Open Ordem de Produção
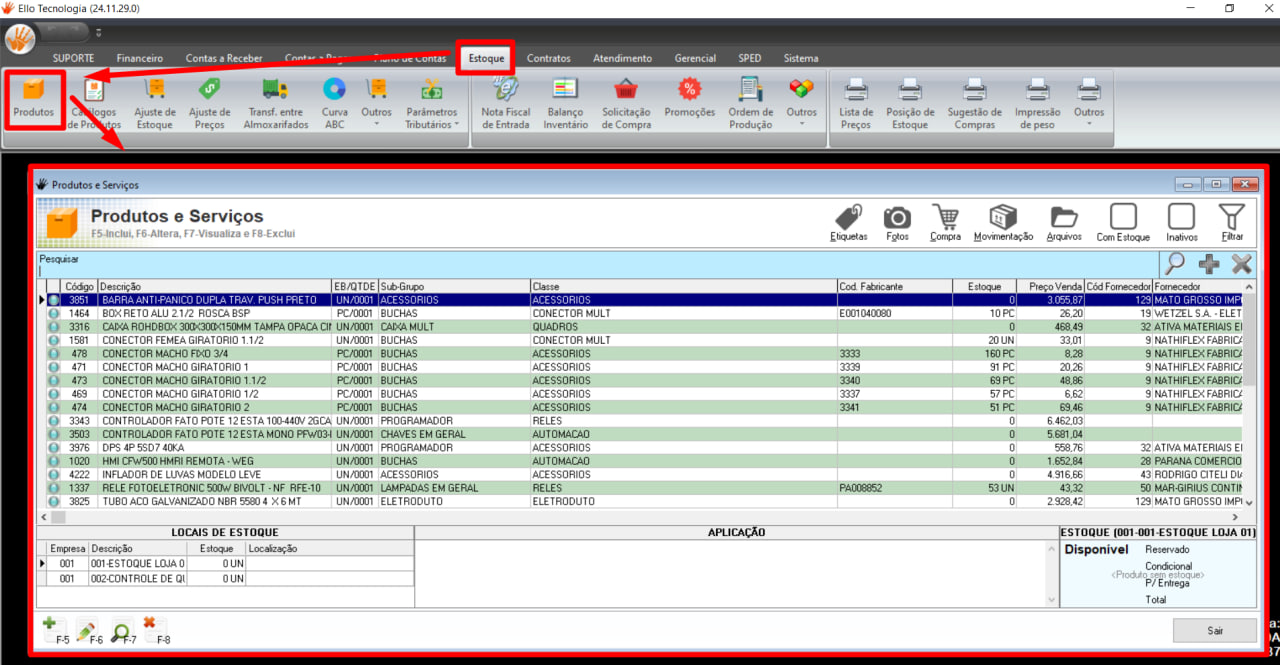 (750, 104)
